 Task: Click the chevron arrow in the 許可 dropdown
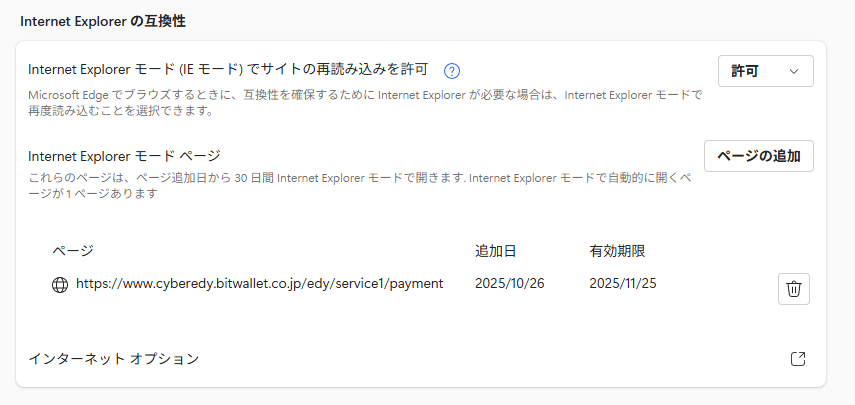coord(794,72)
